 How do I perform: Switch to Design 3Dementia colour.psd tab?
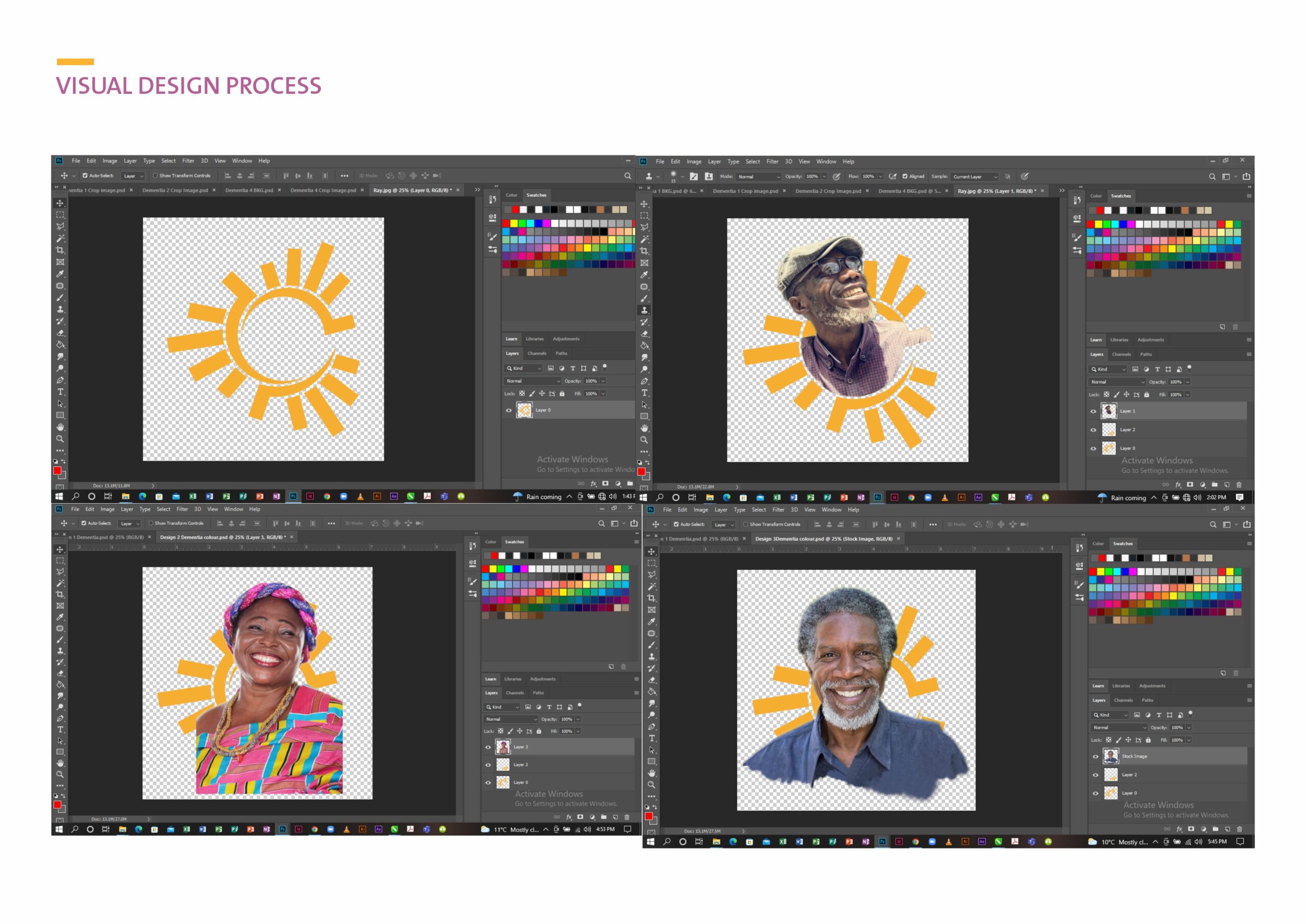[x=823, y=538]
